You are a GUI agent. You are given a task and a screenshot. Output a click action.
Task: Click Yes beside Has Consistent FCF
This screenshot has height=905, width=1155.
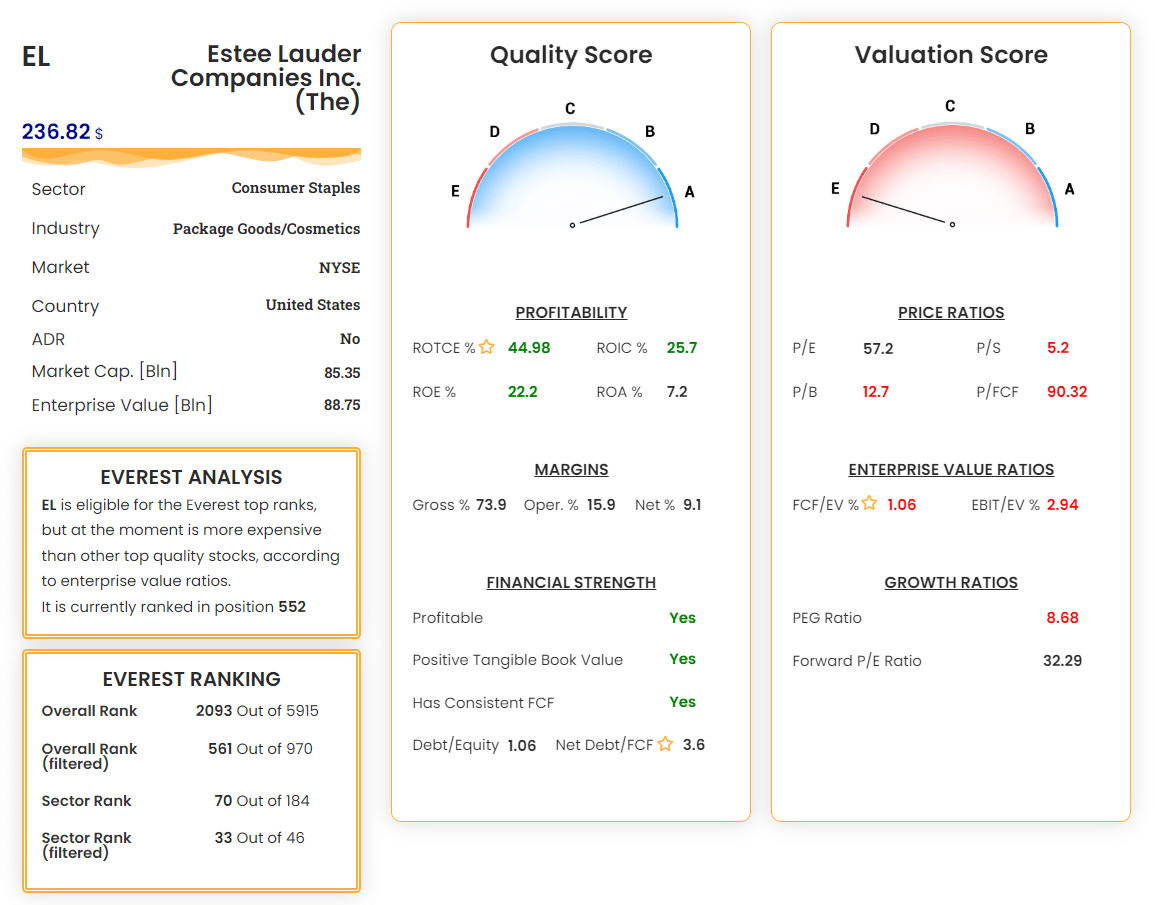(x=682, y=702)
